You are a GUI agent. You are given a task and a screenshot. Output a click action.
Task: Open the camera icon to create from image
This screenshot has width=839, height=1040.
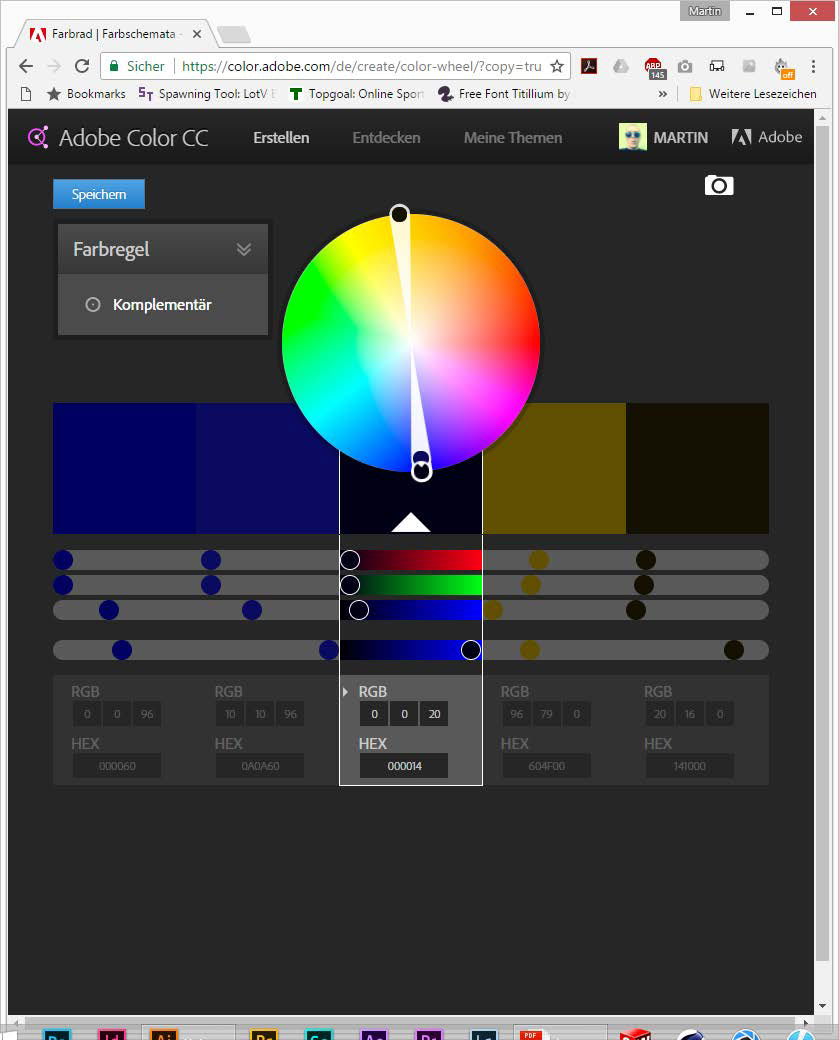click(719, 185)
